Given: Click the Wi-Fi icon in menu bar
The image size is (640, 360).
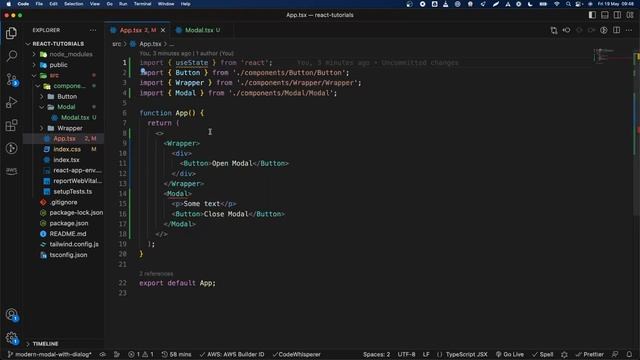Looking at the screenshot, I should coord(556,4).
